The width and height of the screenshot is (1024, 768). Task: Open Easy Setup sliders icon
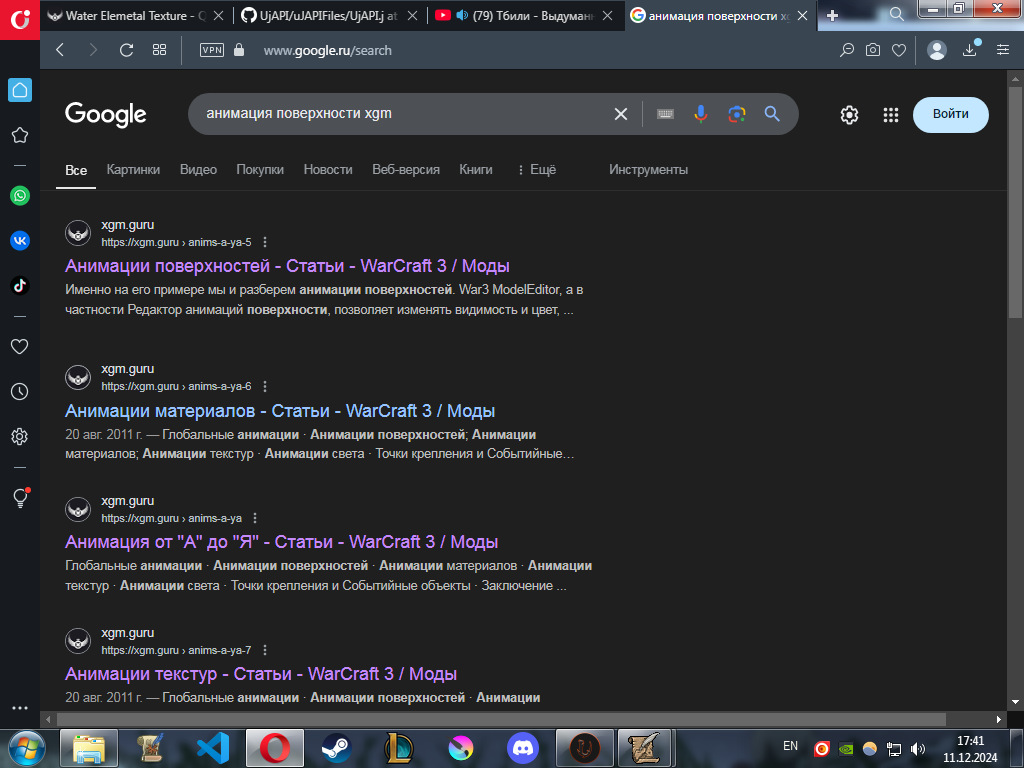(1003, 50)
